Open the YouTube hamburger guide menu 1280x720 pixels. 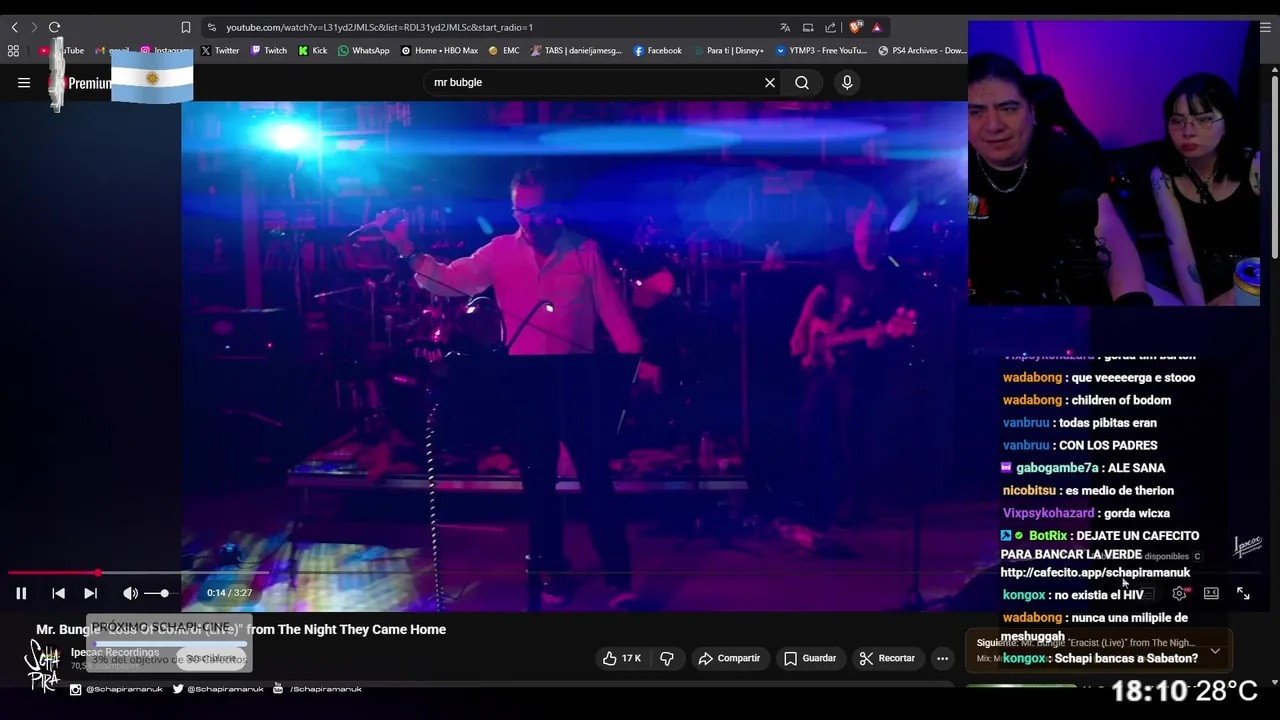point(24,83)
